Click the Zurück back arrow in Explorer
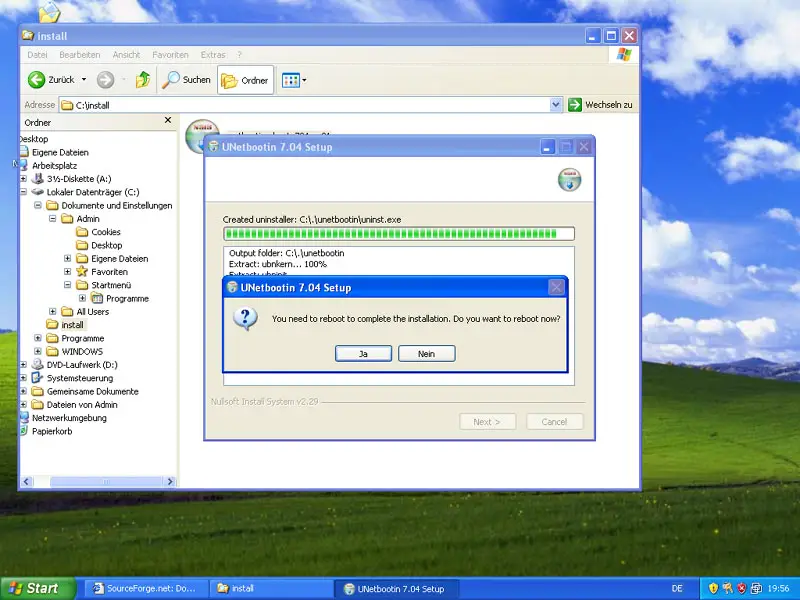Screen dimensions: 800x600 pyautogui.click(x=37, y=80)
